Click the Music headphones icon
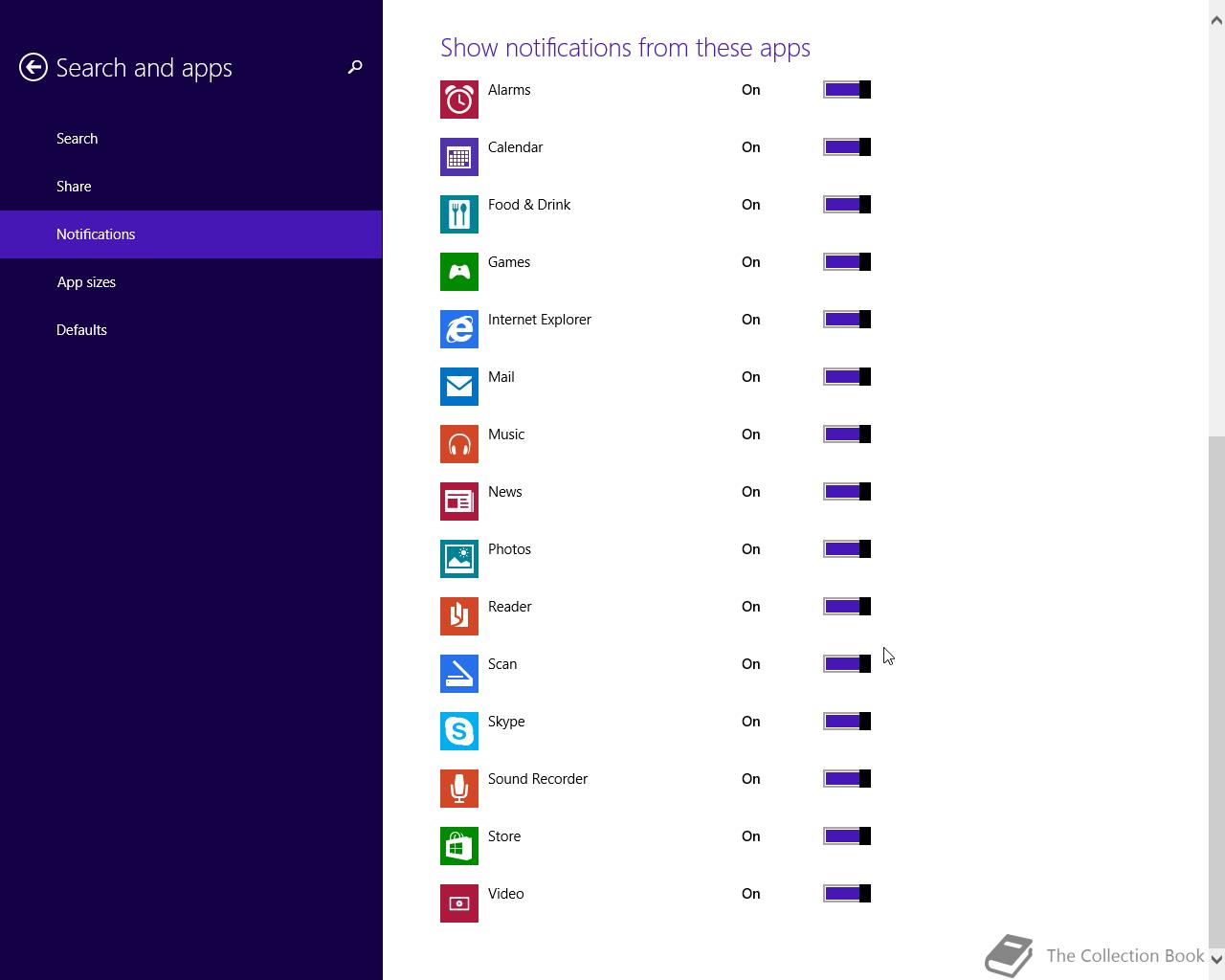This screenshot has height=980, width=1225. (x=459, y=444)
